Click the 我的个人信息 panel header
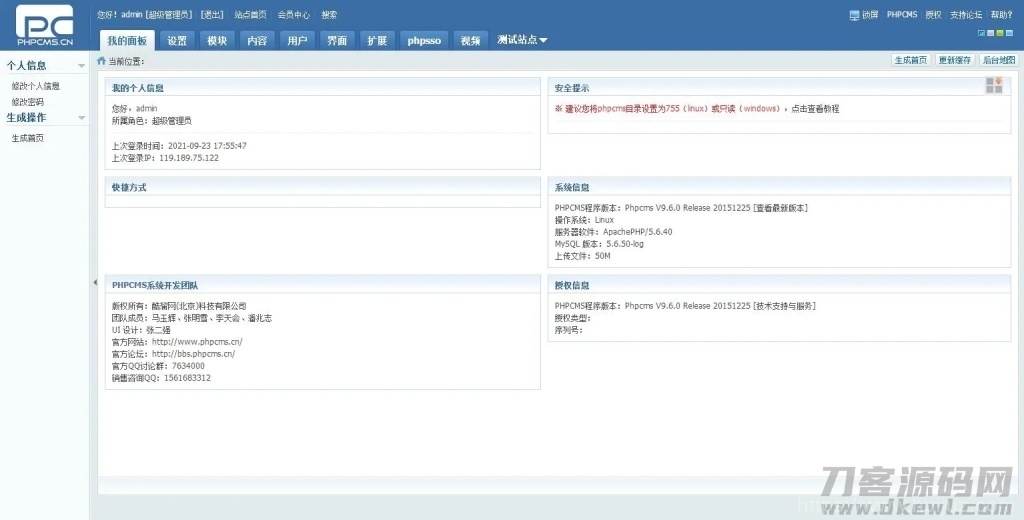 323,88
